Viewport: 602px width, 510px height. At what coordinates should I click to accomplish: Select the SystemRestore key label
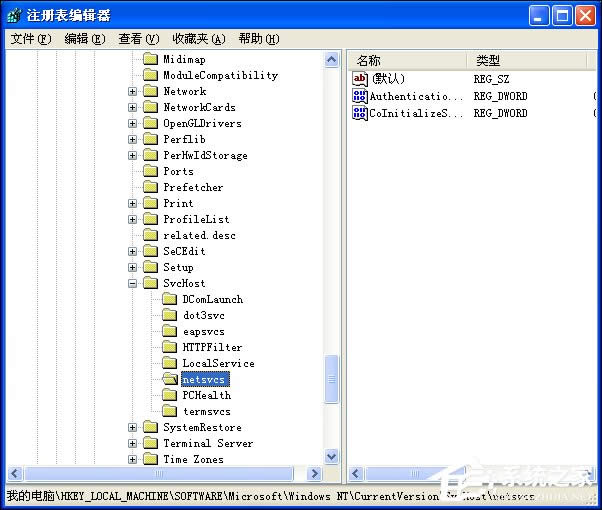(202, 427)
